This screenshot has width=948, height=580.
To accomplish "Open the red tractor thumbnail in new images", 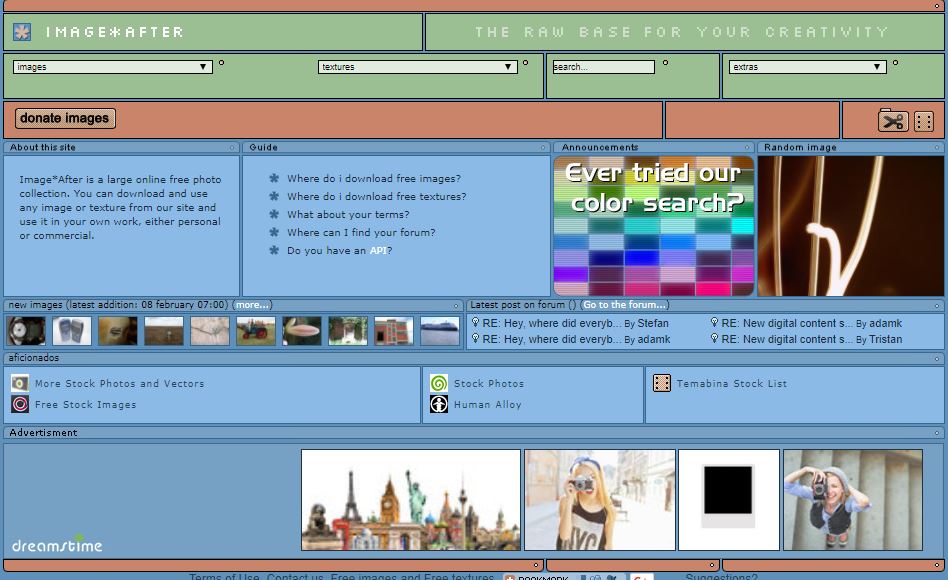I will [256, 331].
